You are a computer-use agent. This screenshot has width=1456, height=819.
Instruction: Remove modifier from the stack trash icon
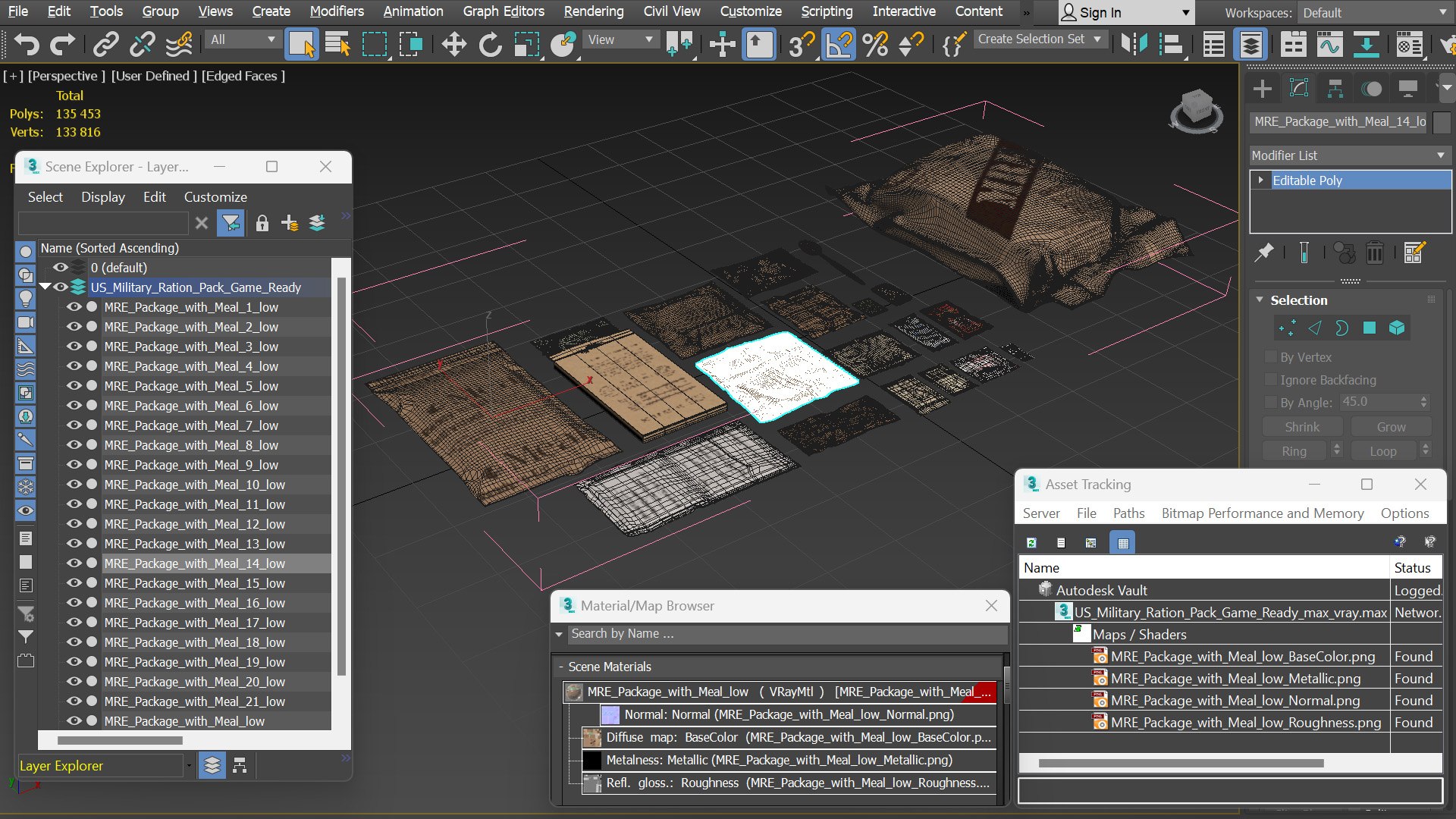(x=1375, y=253)
